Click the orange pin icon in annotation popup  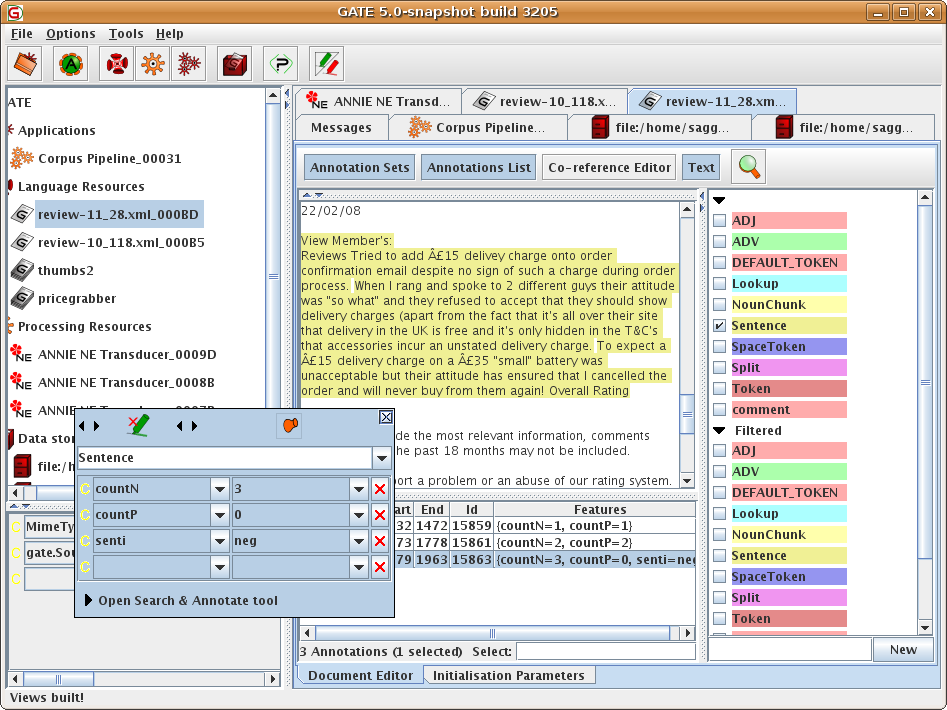click(x=291, y=425)
